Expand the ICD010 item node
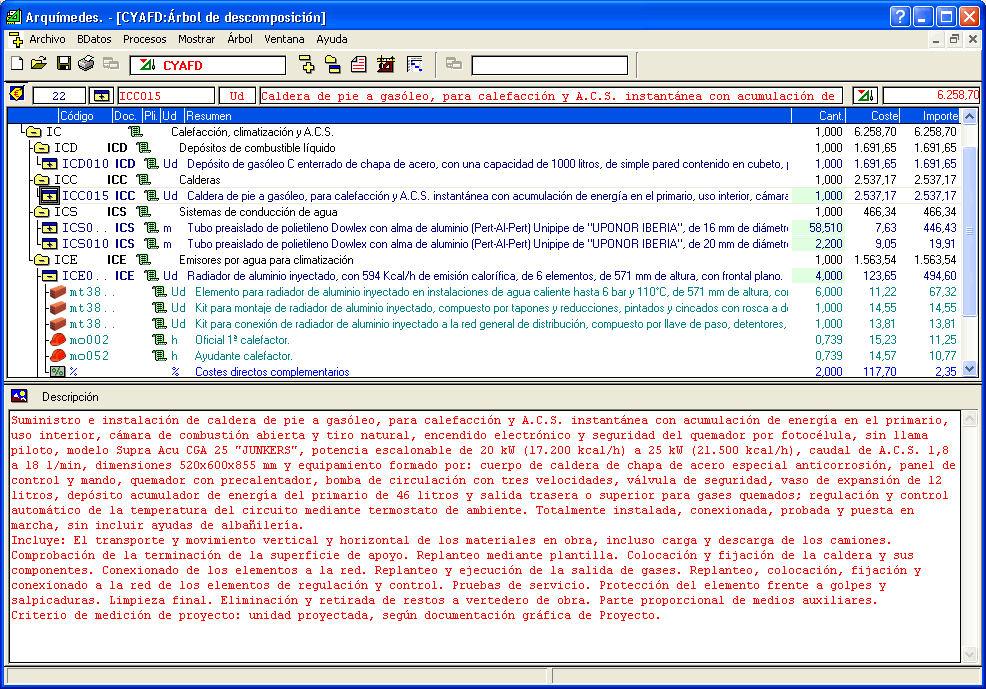This screenshot has height=689, width=986. 49,164
